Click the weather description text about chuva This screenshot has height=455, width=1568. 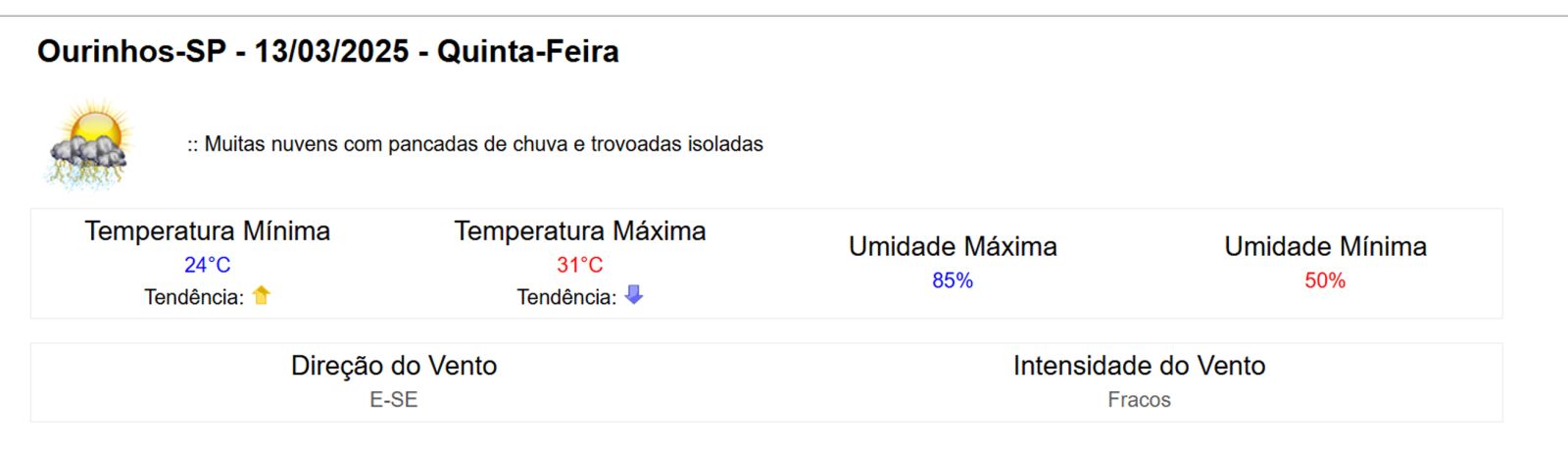click(475, 144)
